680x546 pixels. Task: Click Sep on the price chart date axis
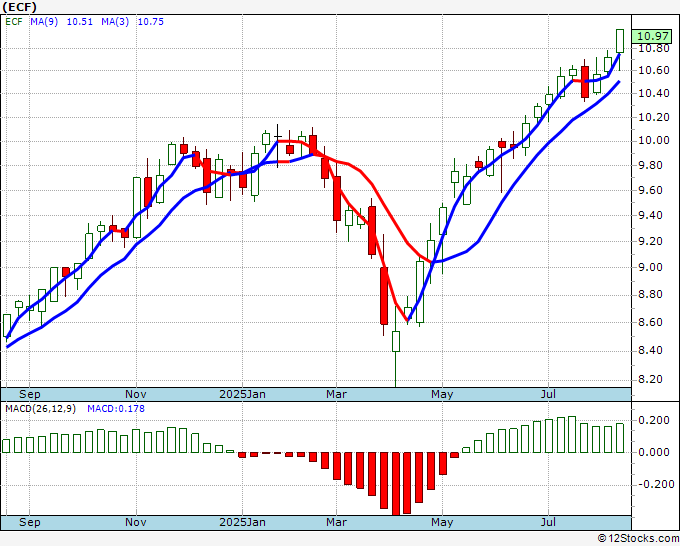point(29,394)
